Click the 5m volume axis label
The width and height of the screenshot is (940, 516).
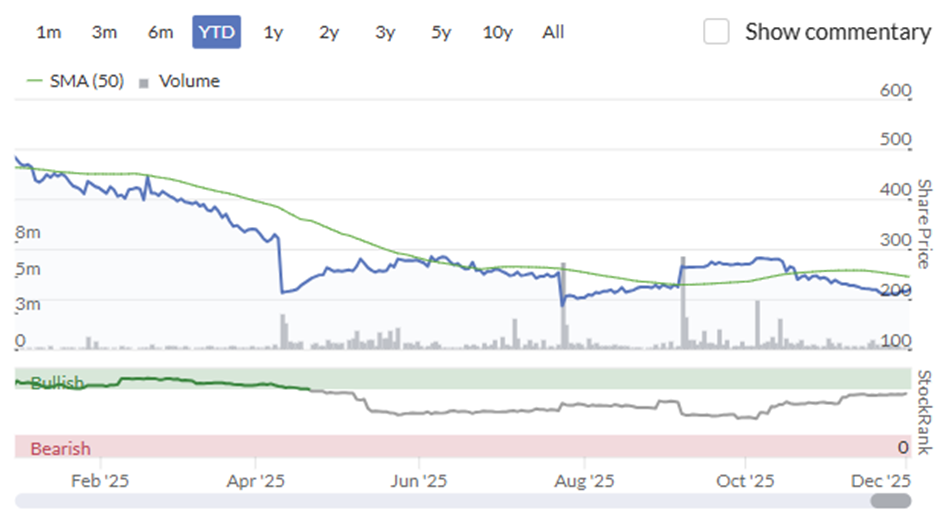point(28,268)
